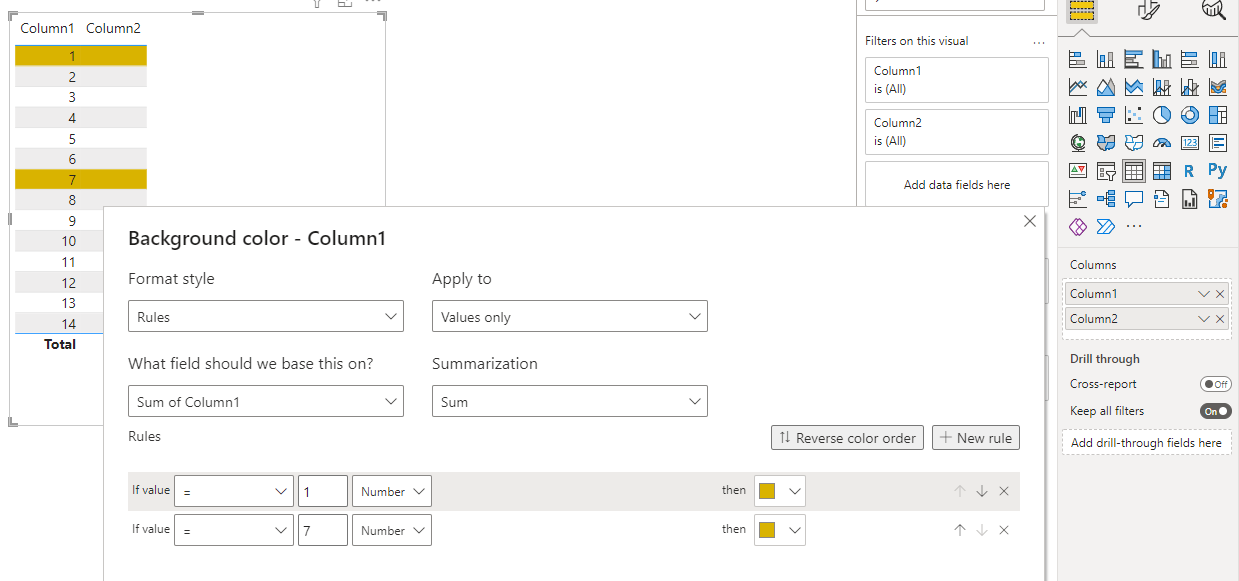1239x581 pixels.
Task: Click the Column2 table header
Action: pyautogui.click(x=113, y=28)
